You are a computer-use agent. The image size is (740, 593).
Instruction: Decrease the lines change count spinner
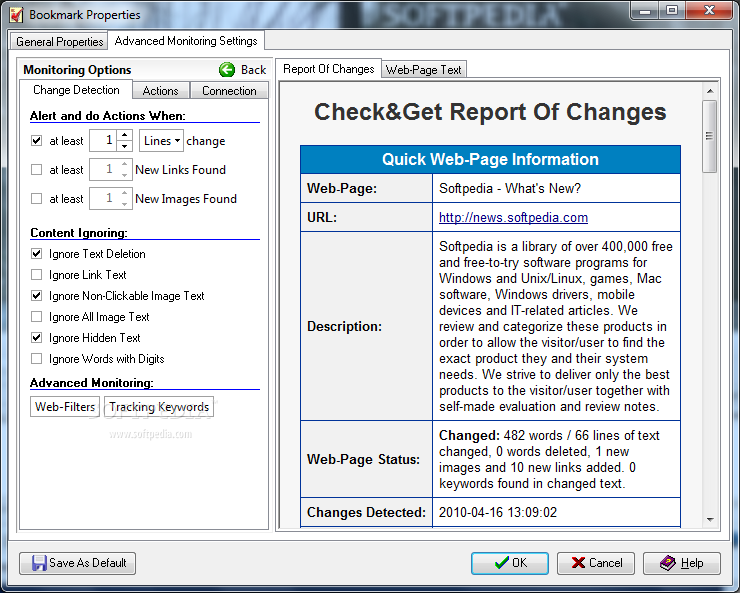pyautogui.click(x=125, y=146)
